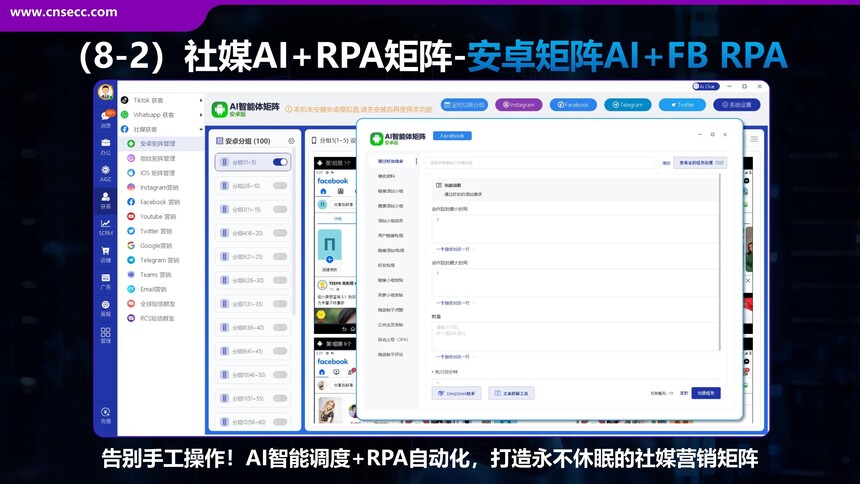Select 修改资料 in the dialog side menu

(x=385, y=176)
